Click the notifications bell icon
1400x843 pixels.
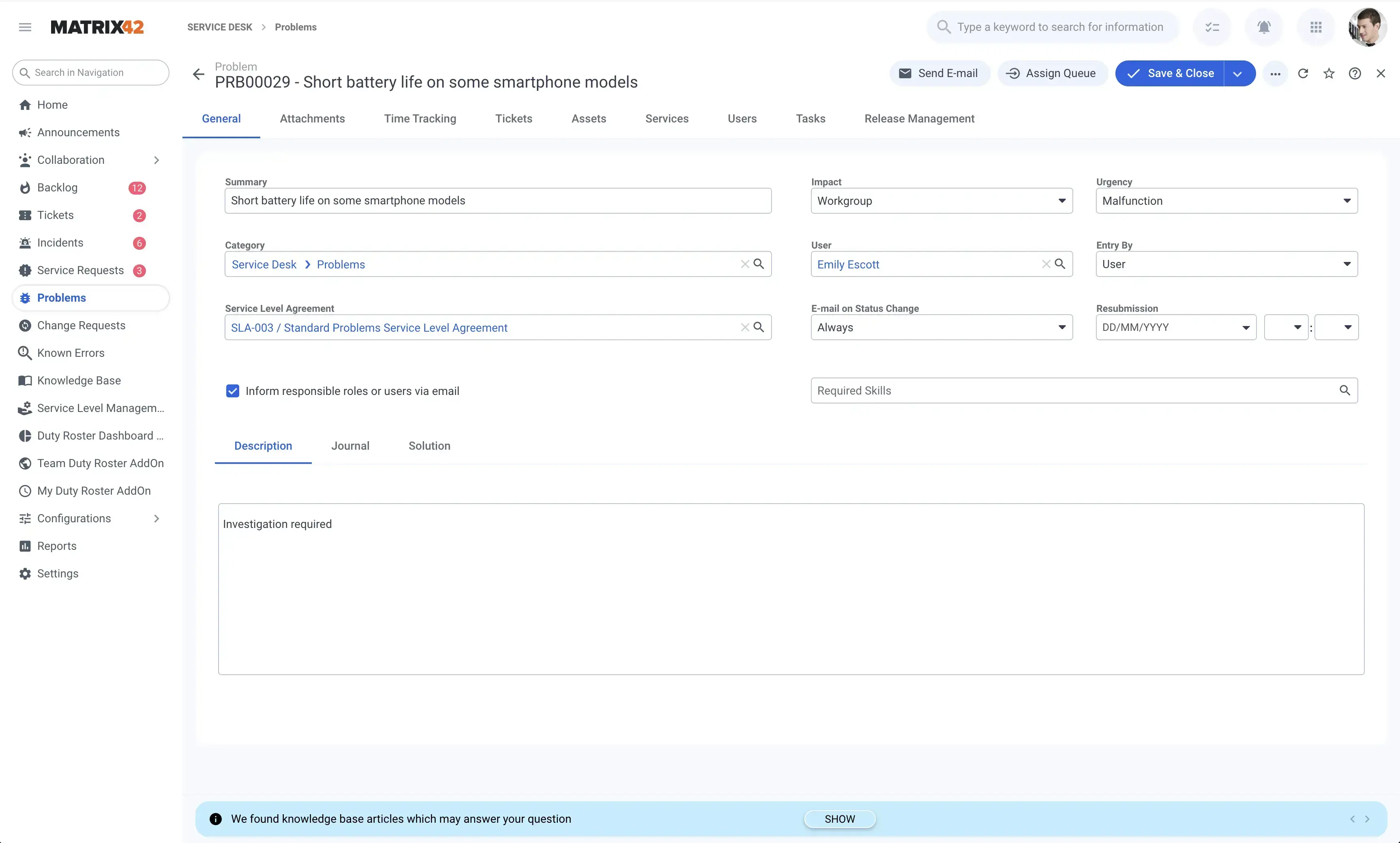coord(1264,27)
